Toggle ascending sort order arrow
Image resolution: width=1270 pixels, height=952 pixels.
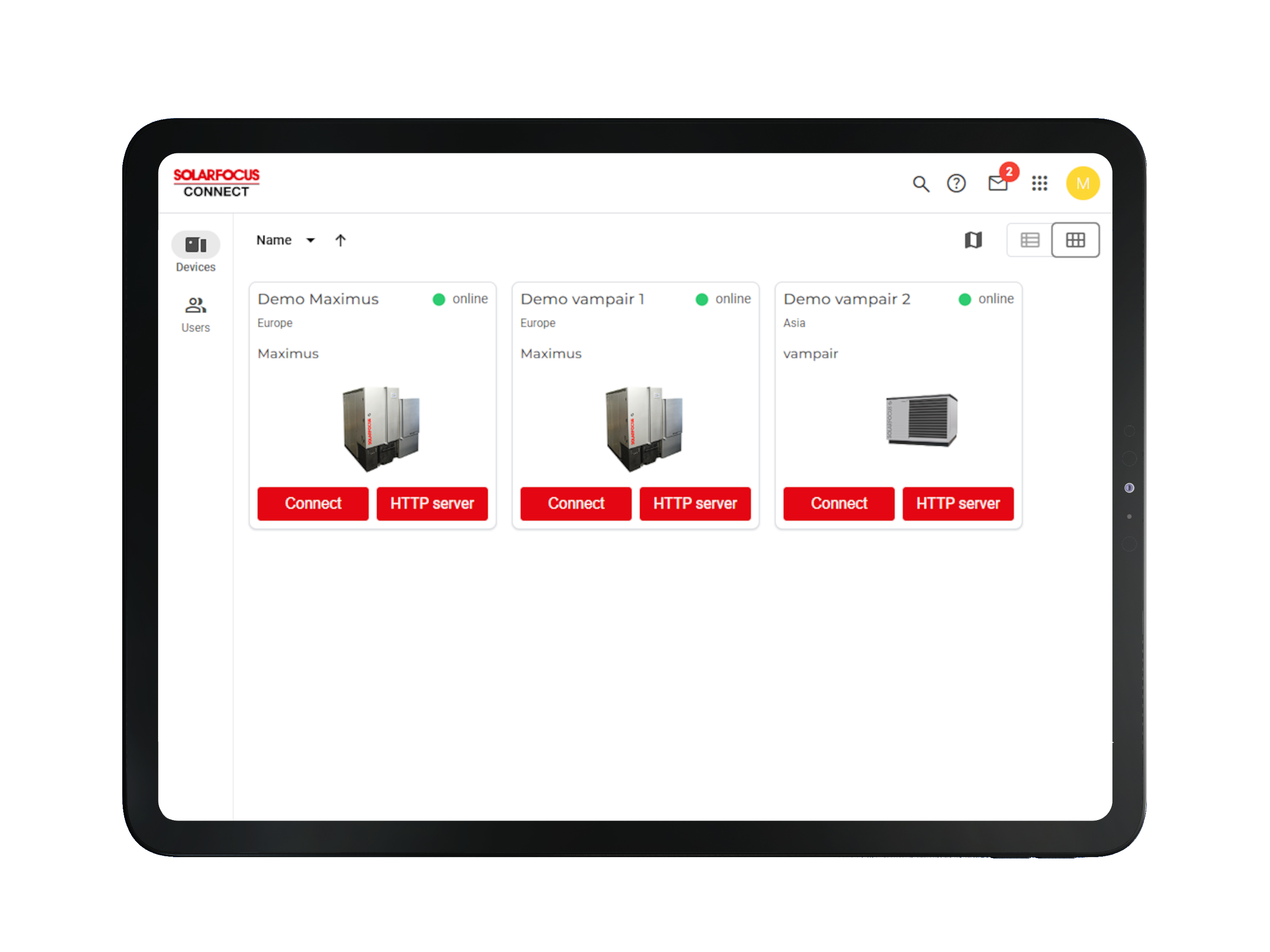340,240
